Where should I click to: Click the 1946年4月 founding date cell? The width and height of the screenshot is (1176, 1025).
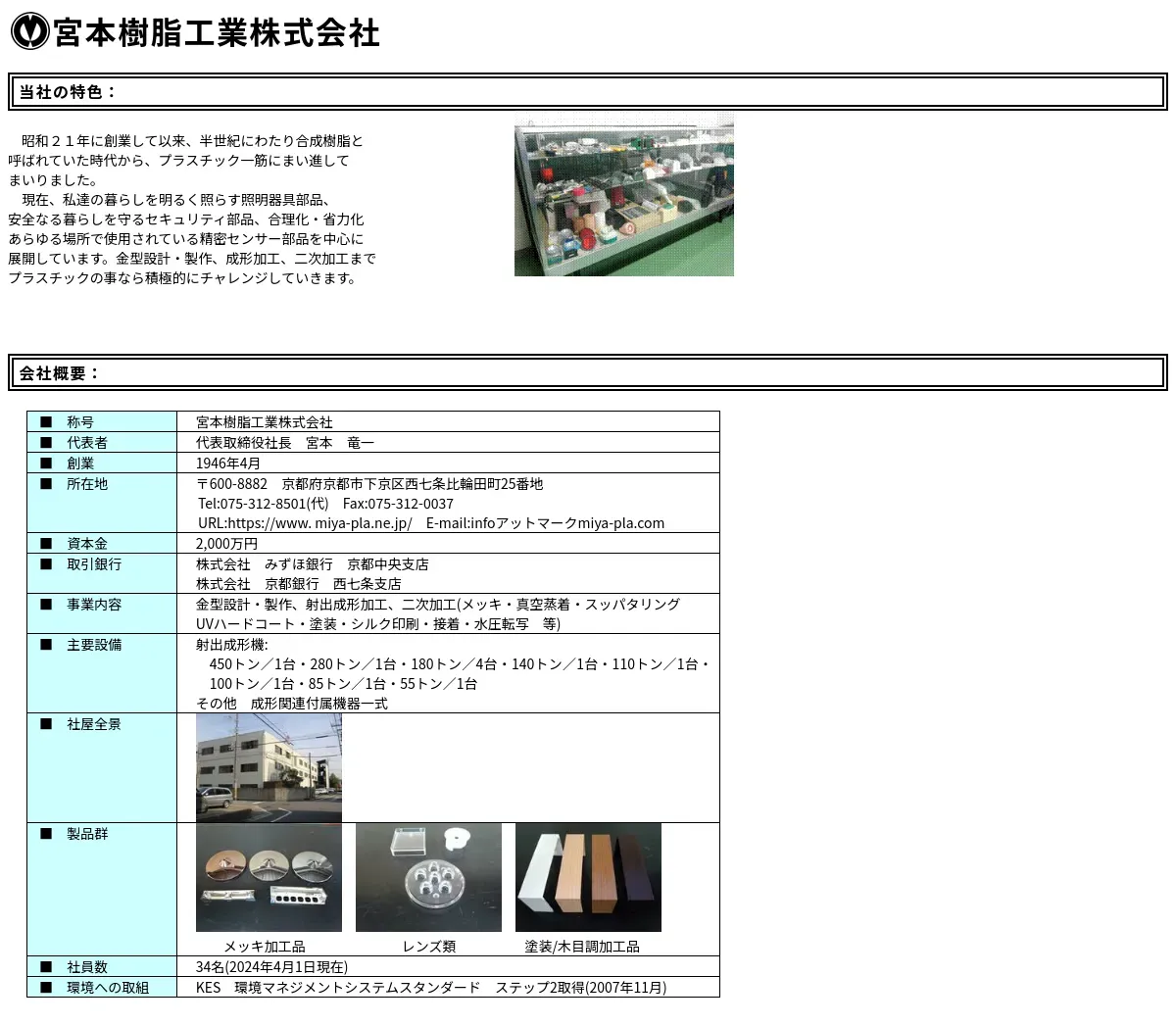[x=228, y=464]
